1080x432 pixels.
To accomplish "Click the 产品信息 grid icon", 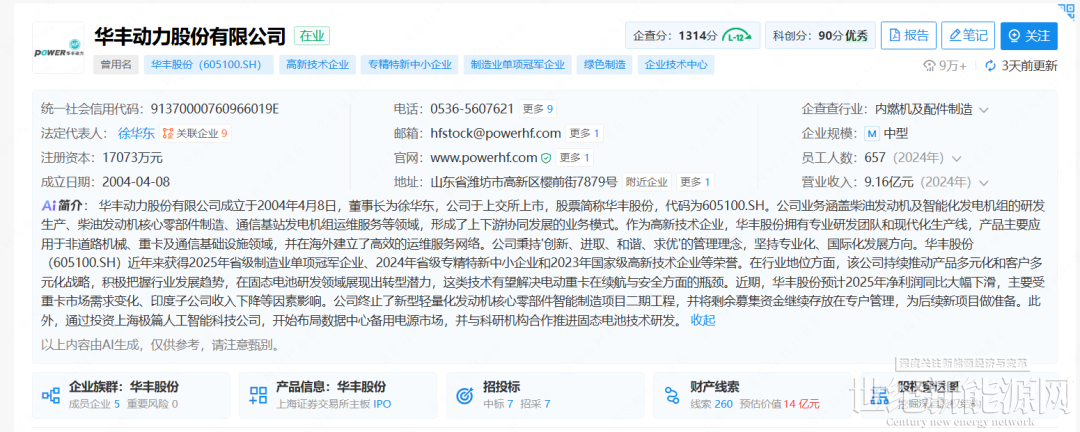I will tap(257, 395).
